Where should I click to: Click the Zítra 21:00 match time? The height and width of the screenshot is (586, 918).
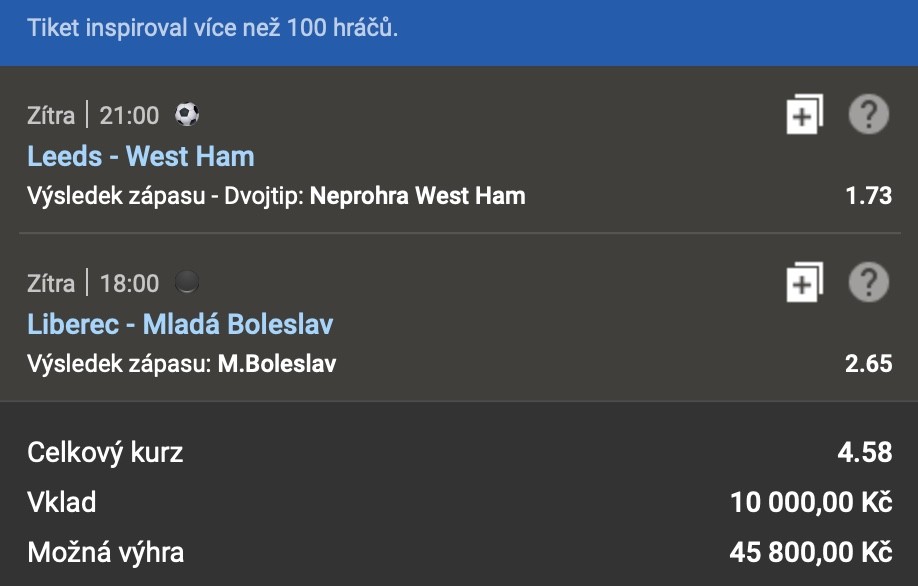93,115
